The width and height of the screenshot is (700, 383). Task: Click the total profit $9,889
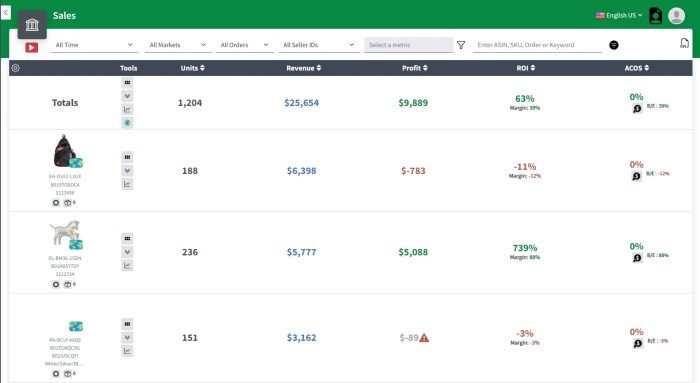click(x=413, y=103)
